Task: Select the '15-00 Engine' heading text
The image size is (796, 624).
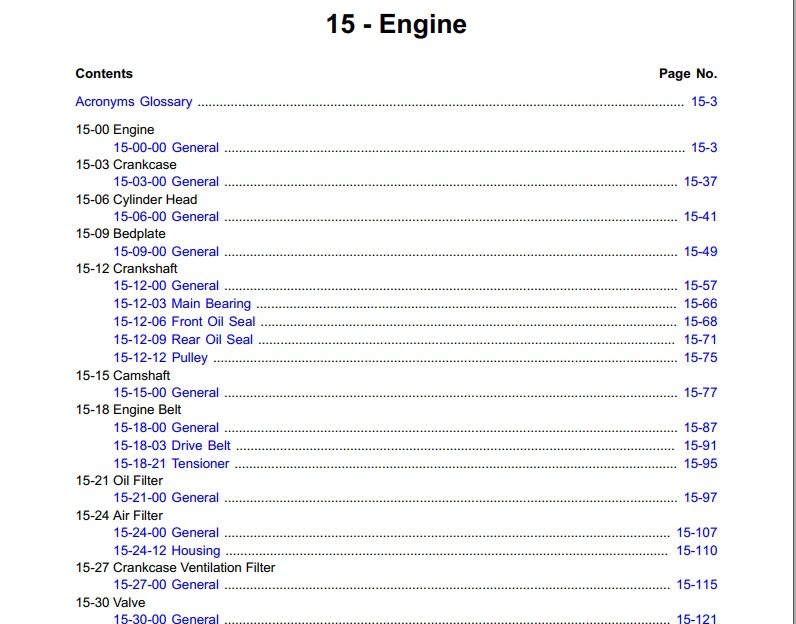Action: pos(115,129)
